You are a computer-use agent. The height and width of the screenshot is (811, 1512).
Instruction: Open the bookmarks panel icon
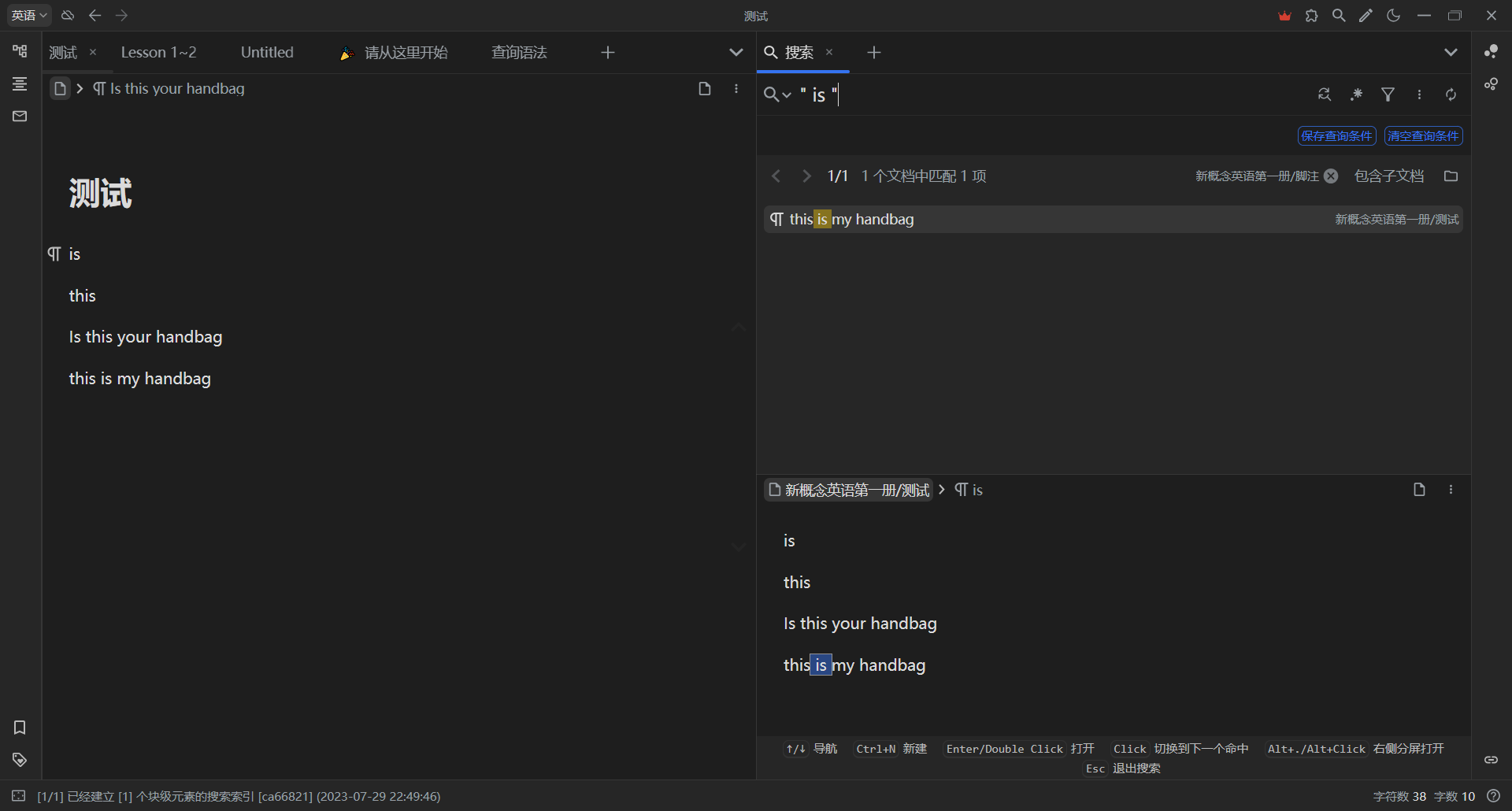click(x=20, y=728)
